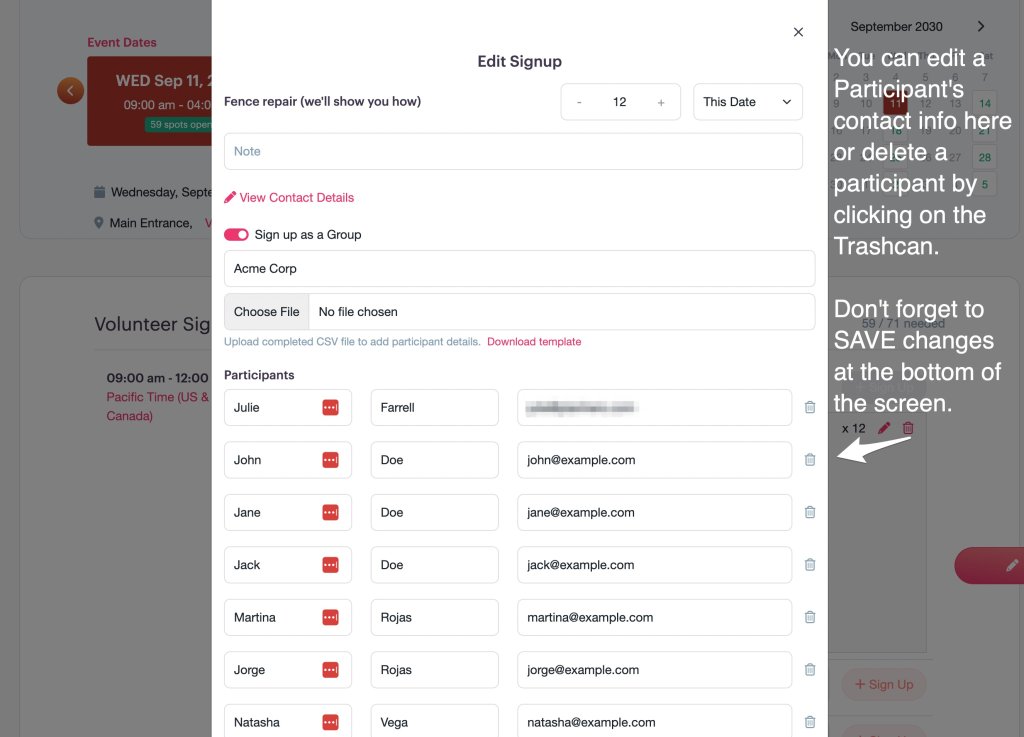Viewport: 1024px width, 737px height.
Task: Go to previous event date arrow
Action: point(70,91)
